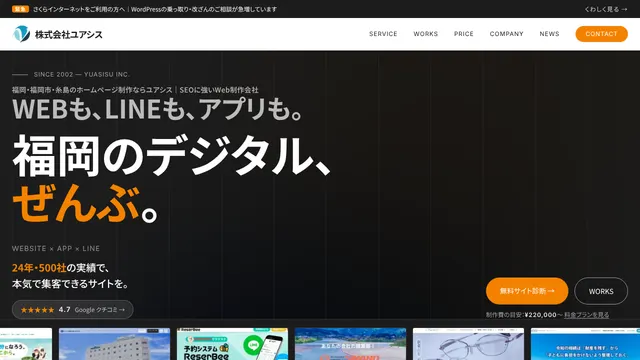Click the 福岡のデジタル headline
Viewport: 640px width, 360px height.
[172, 156]
